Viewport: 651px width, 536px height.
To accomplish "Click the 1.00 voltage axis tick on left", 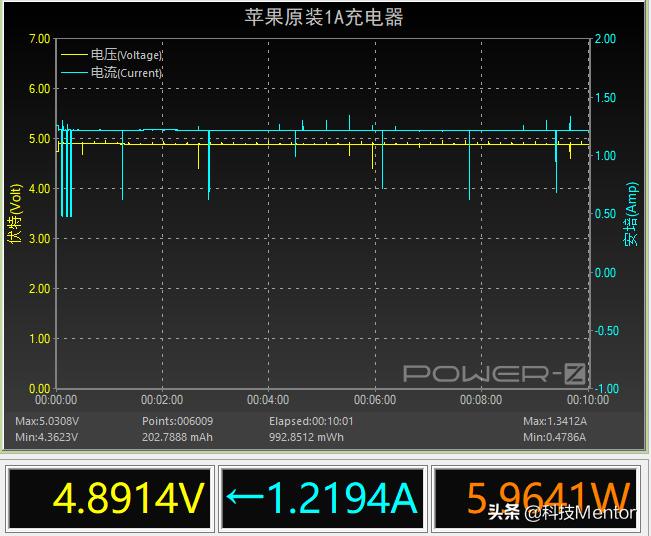I will pos(39,339).
